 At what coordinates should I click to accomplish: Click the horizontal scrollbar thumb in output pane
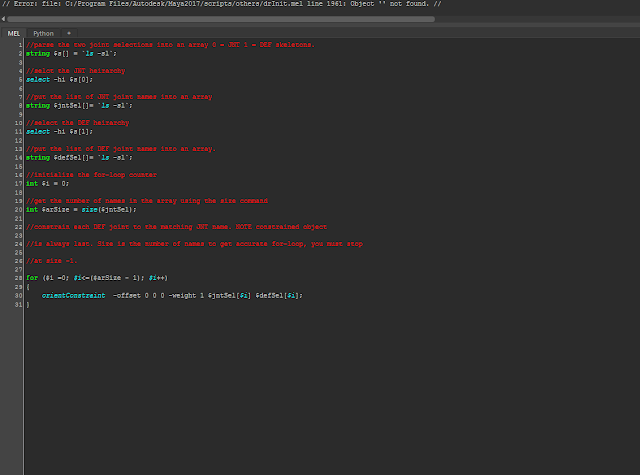coord(221,19)
